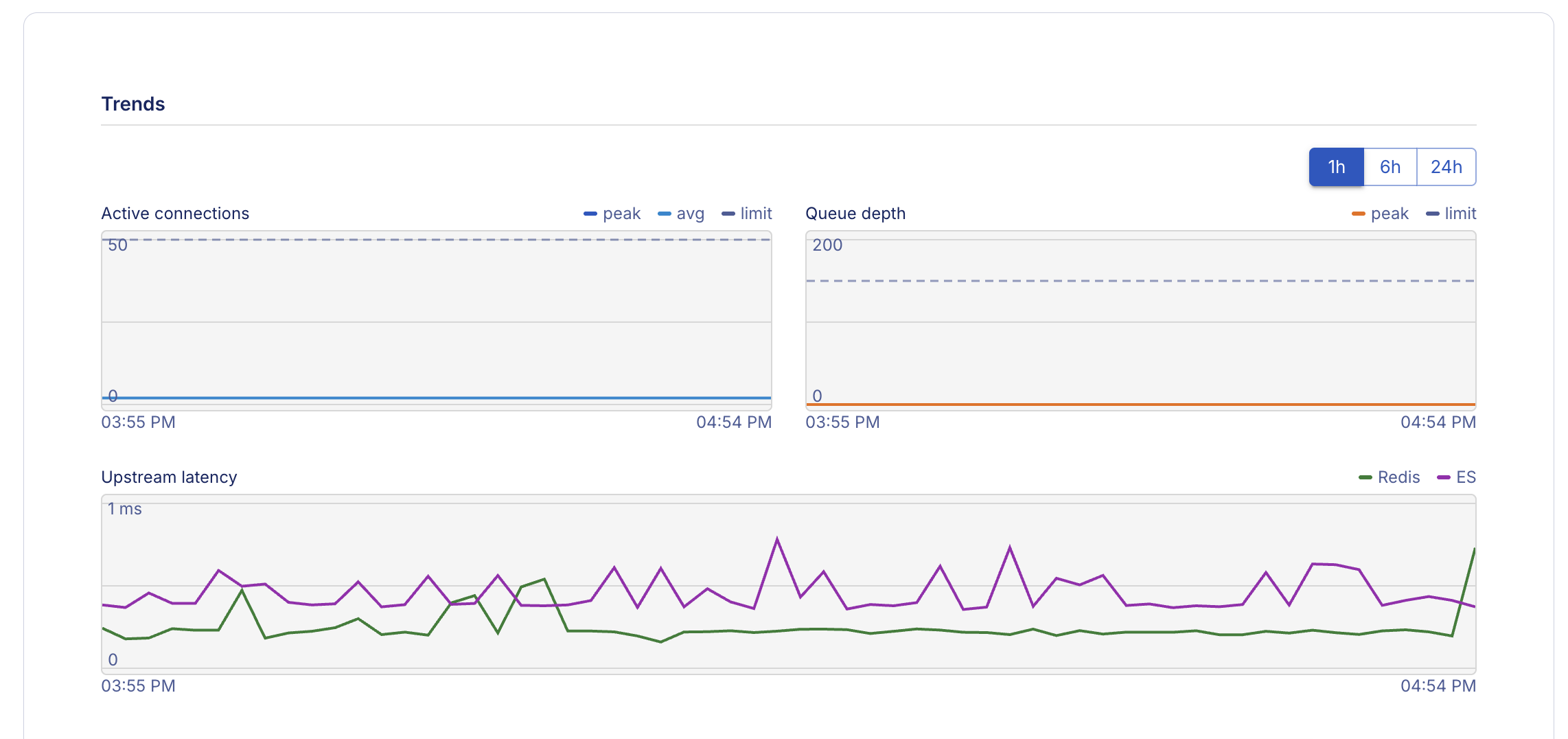Click the Upstream latency chart title
1568x739 pixels.
(169, 477)
